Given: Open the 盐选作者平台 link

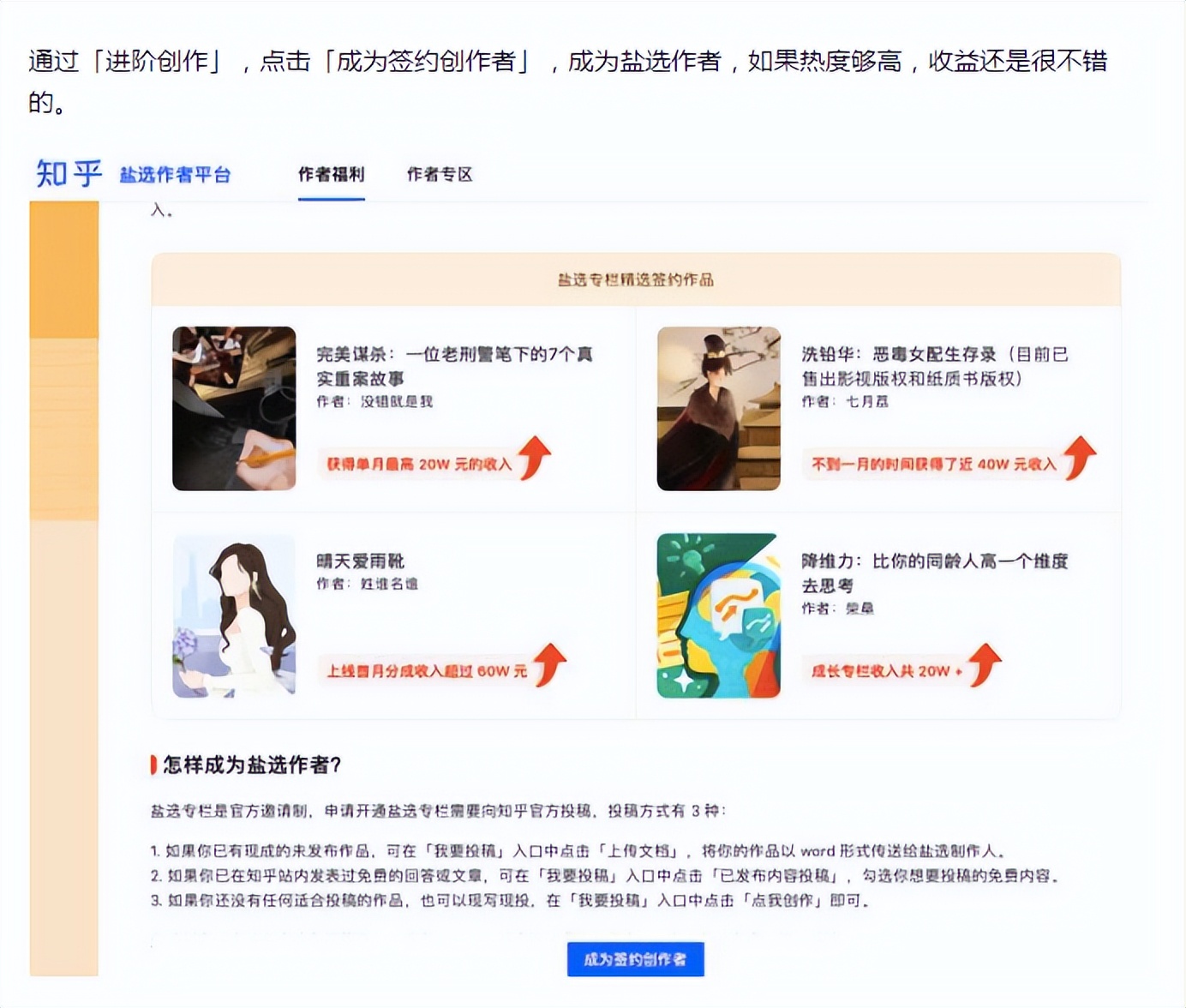Looking at the screenshot, I should (177, 173).
